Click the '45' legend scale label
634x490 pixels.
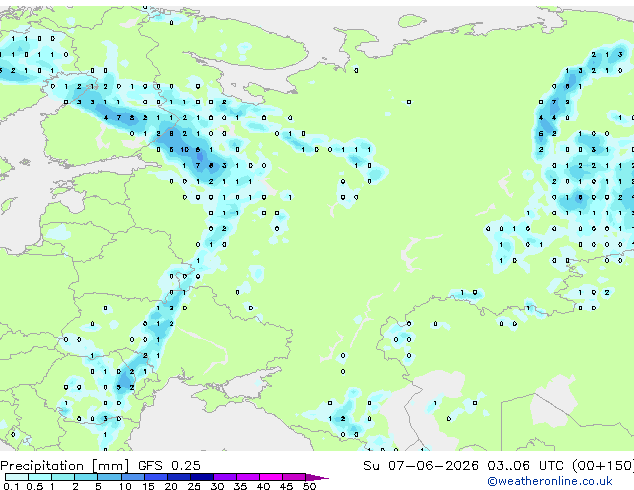(286, 486)
